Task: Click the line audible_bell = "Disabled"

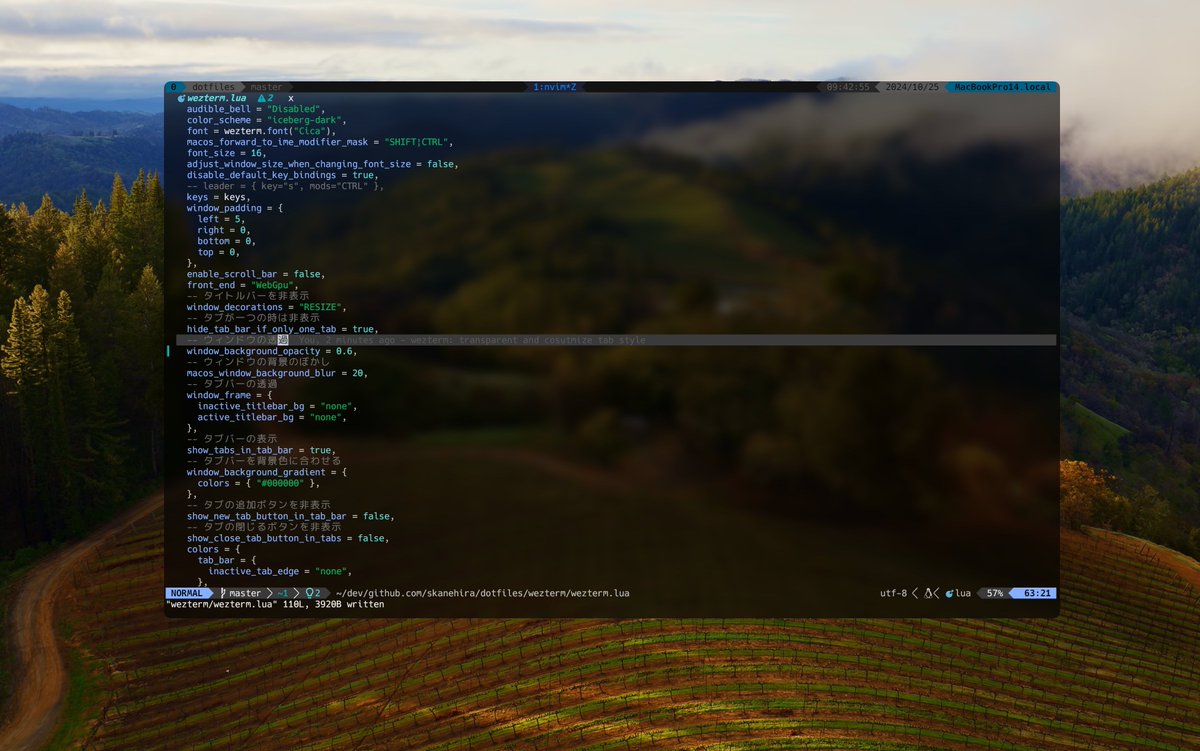Action: (x=256, y=109)
